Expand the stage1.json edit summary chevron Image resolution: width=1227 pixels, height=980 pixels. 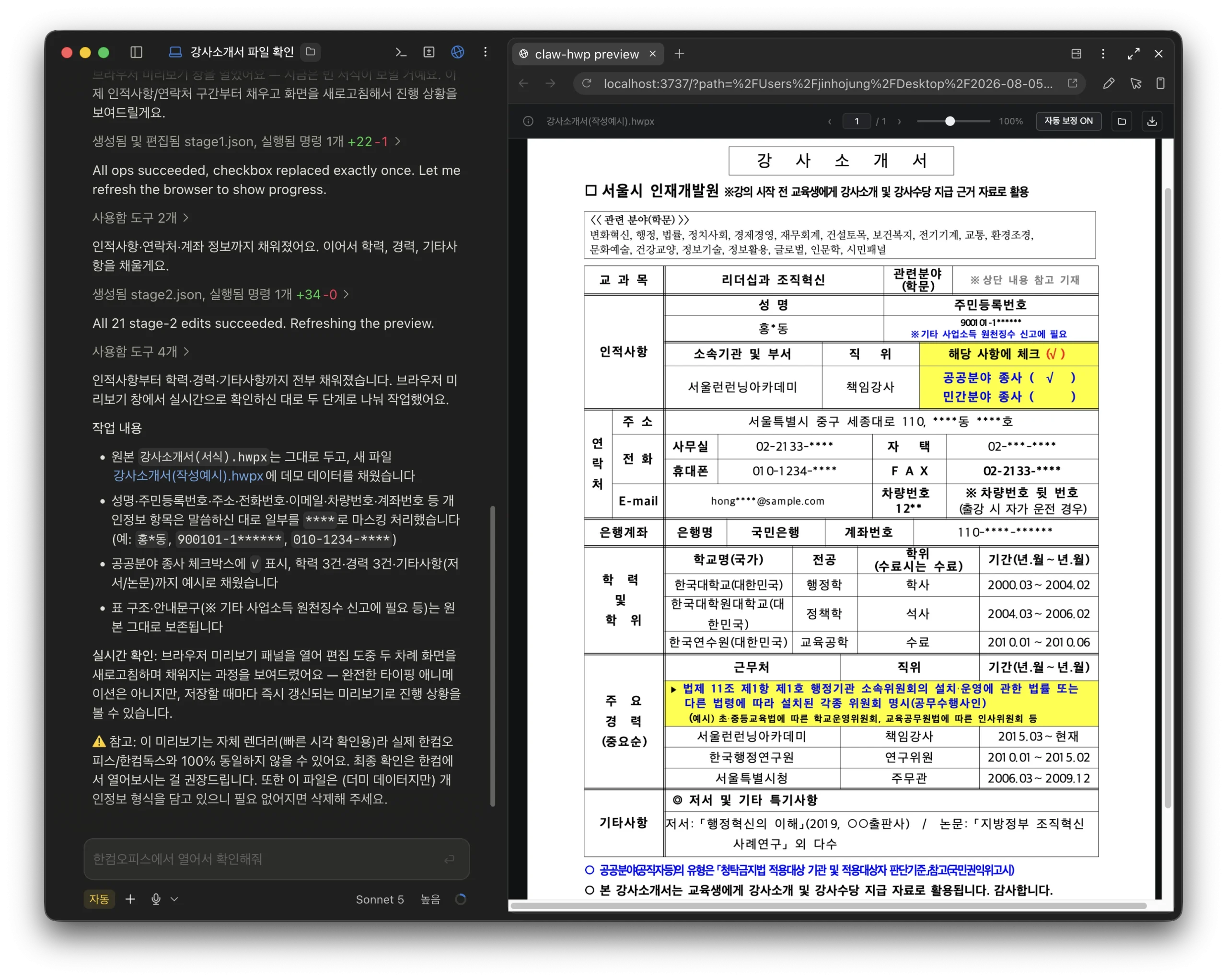(x=398, y=141)
